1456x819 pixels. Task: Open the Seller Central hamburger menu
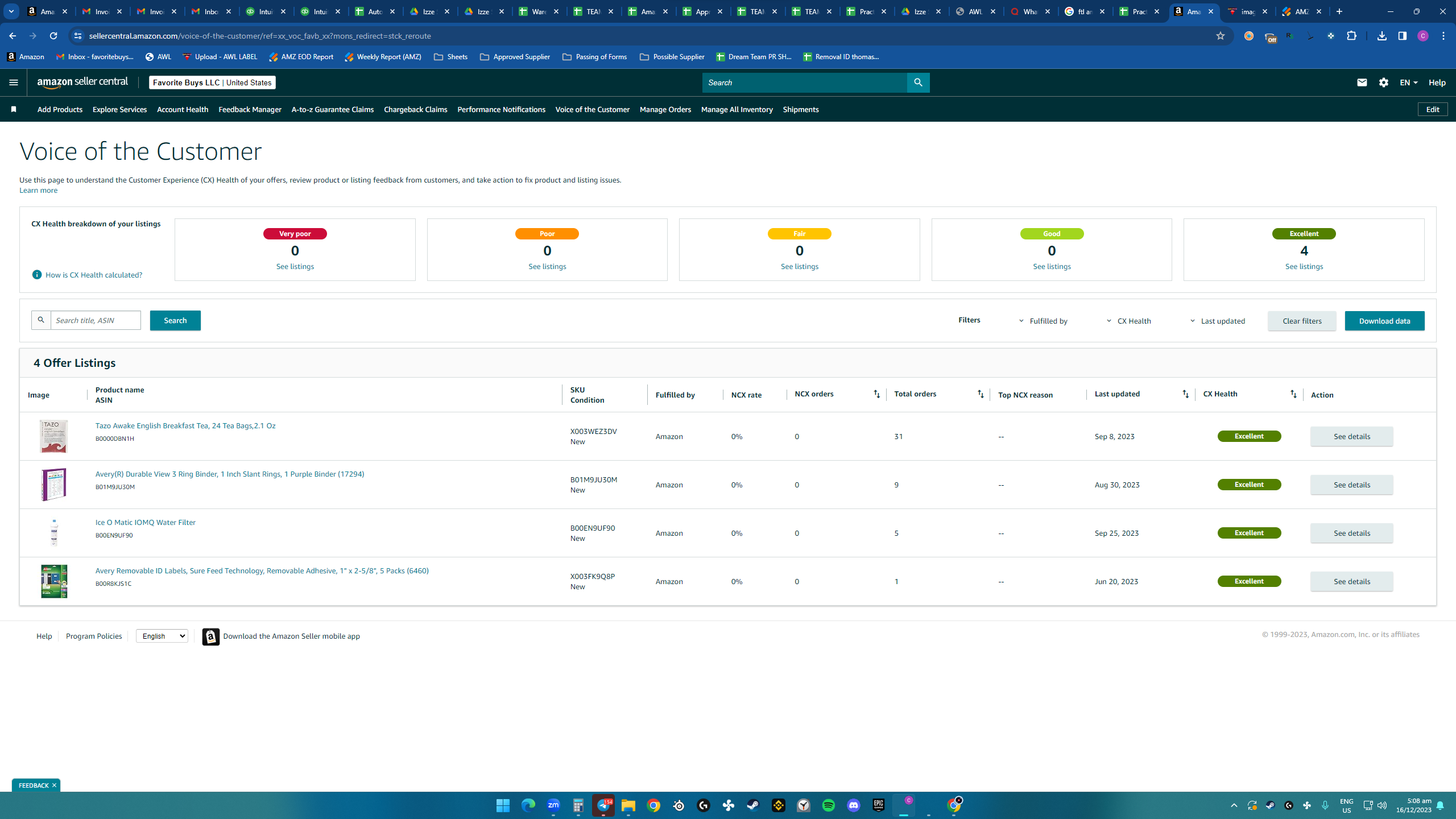pos(14,82)
